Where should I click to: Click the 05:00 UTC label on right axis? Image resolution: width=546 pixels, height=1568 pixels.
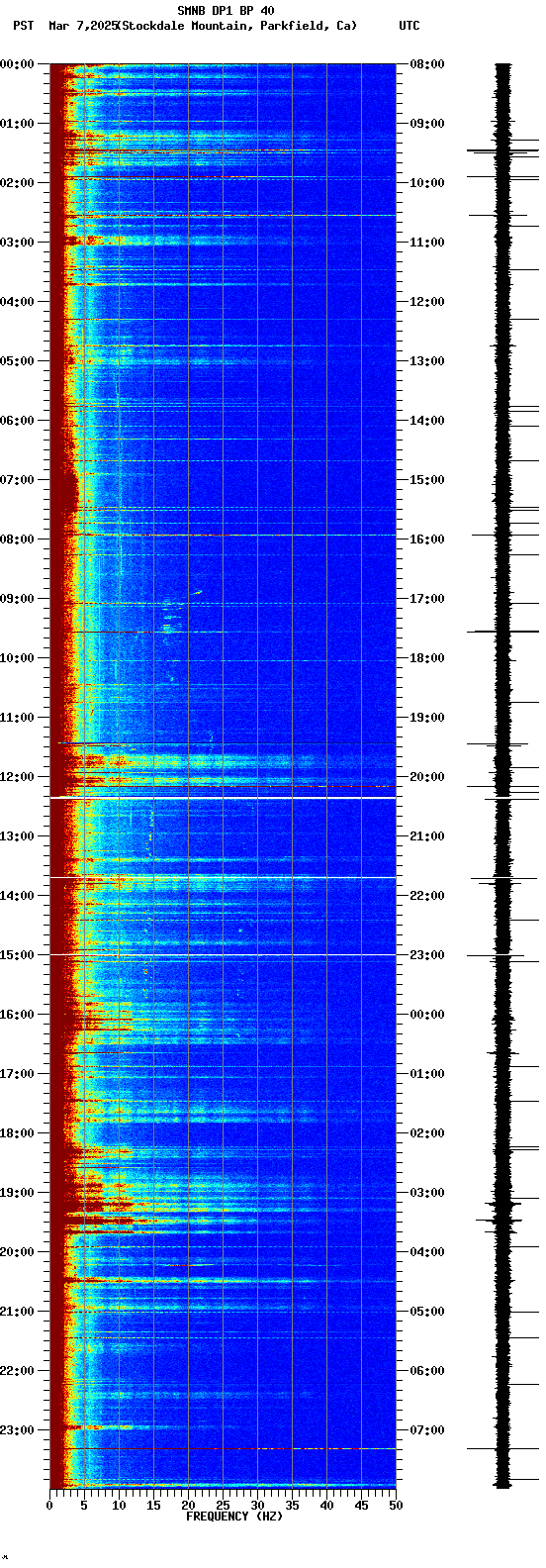[427, 1312]
